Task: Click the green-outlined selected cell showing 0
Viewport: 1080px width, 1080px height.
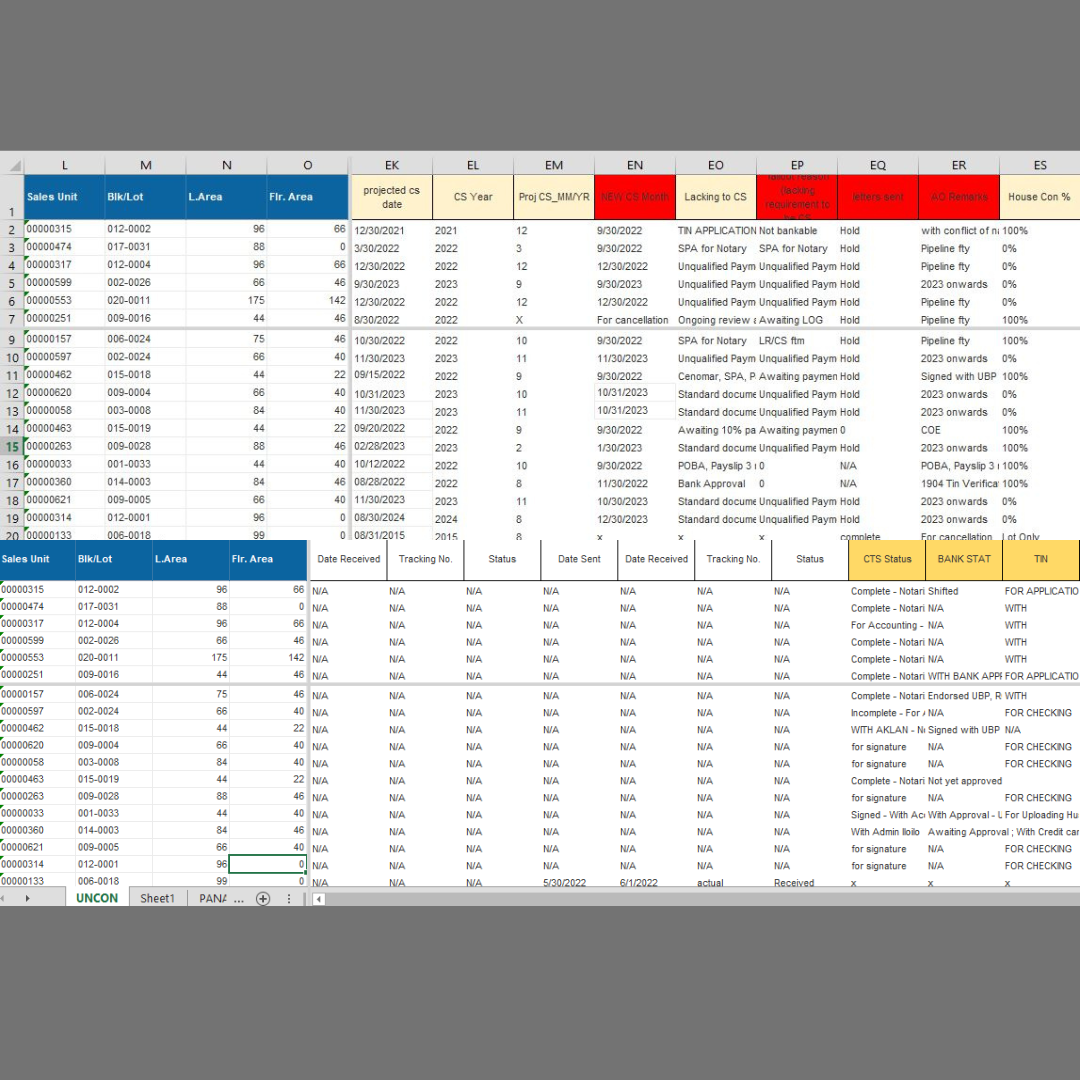Action: click(x=267, y=864)
